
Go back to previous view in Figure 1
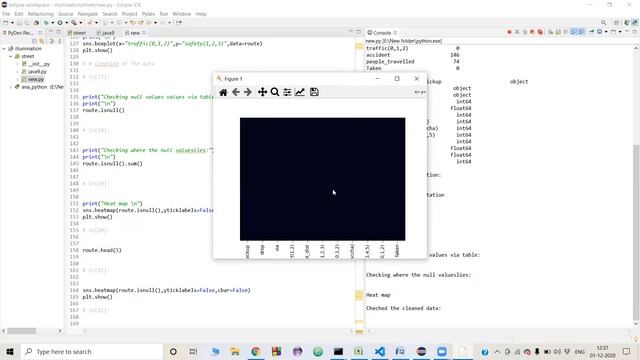236,92
